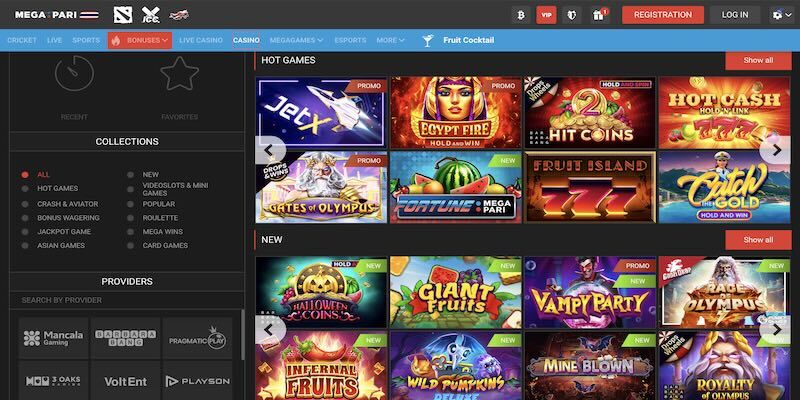Image resolution: width=800 pixels, height=400 pixels.
Task: Select Hot Games collection filter
Action: point(58,188)
